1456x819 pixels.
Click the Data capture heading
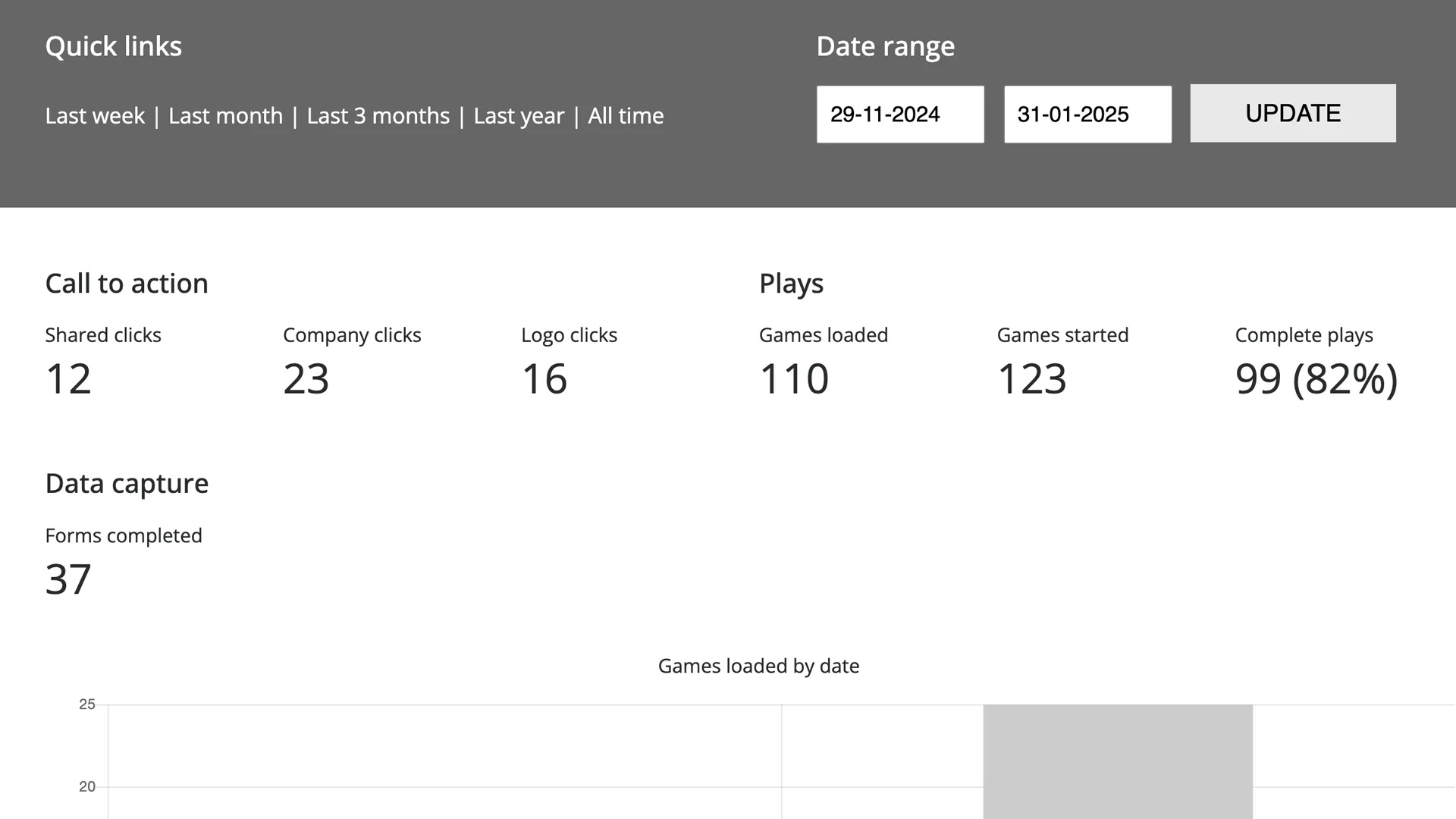[x=127, y=484]
